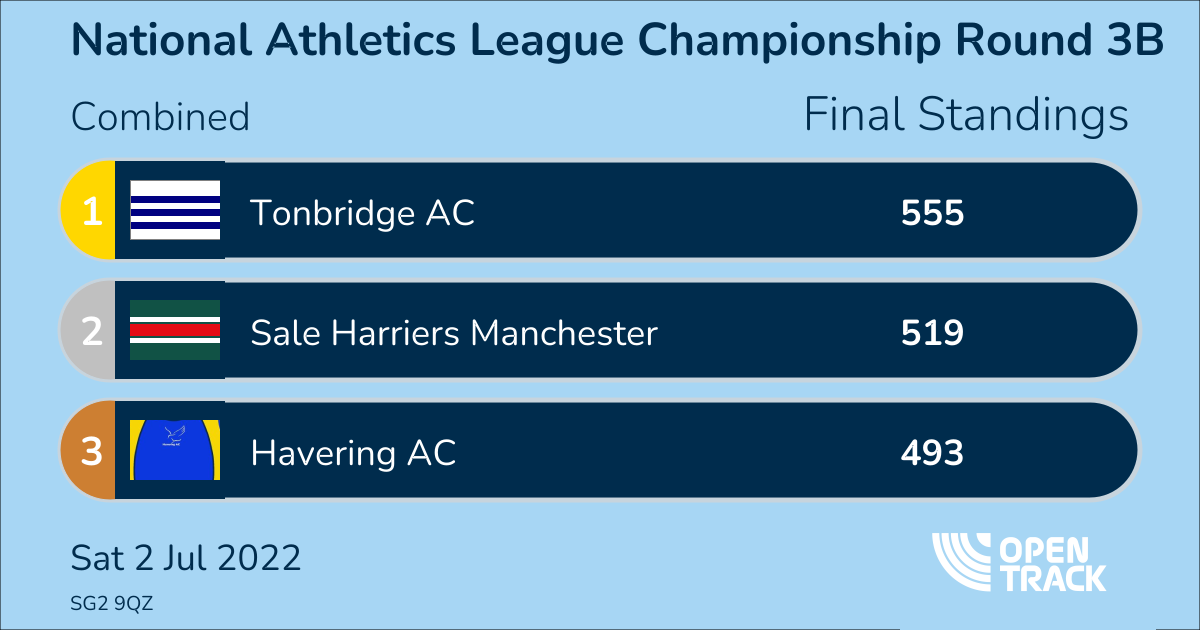Click the Havering AC blue vest icon
This screenshot has width=1200, height=630.
coord(175,450)
